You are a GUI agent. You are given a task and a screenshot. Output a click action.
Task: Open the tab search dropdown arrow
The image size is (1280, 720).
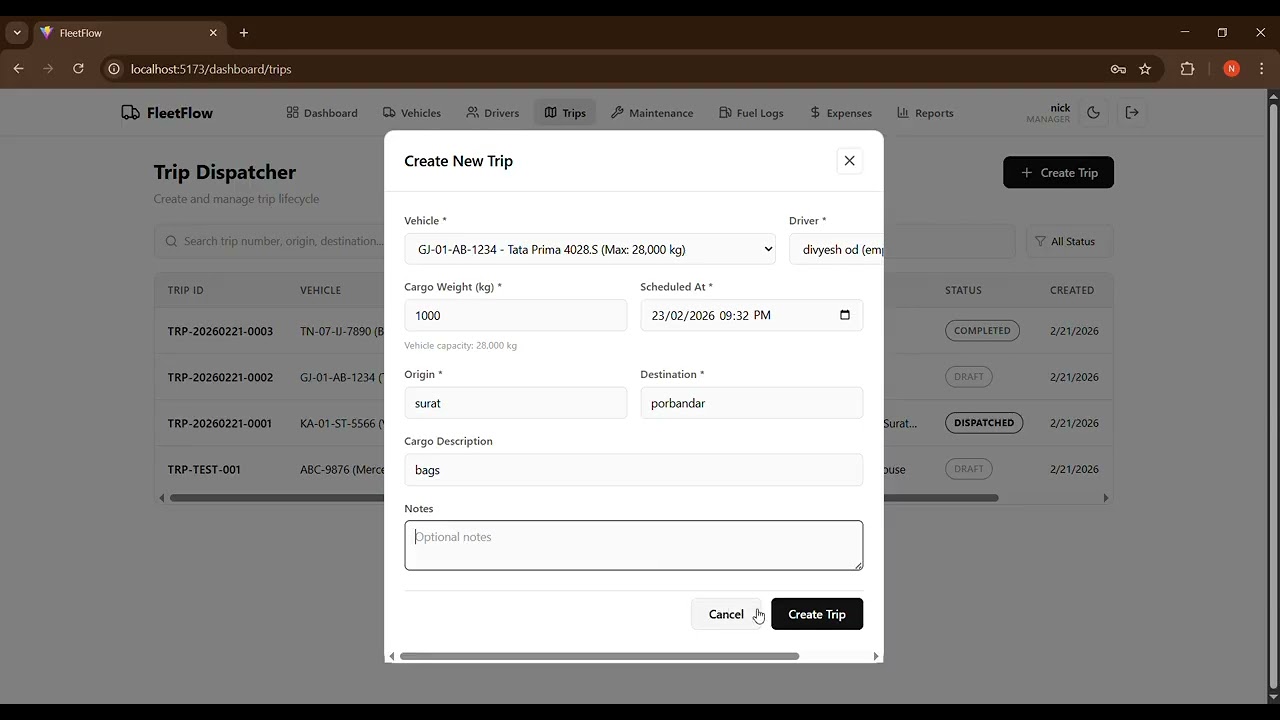pos(17,33)
